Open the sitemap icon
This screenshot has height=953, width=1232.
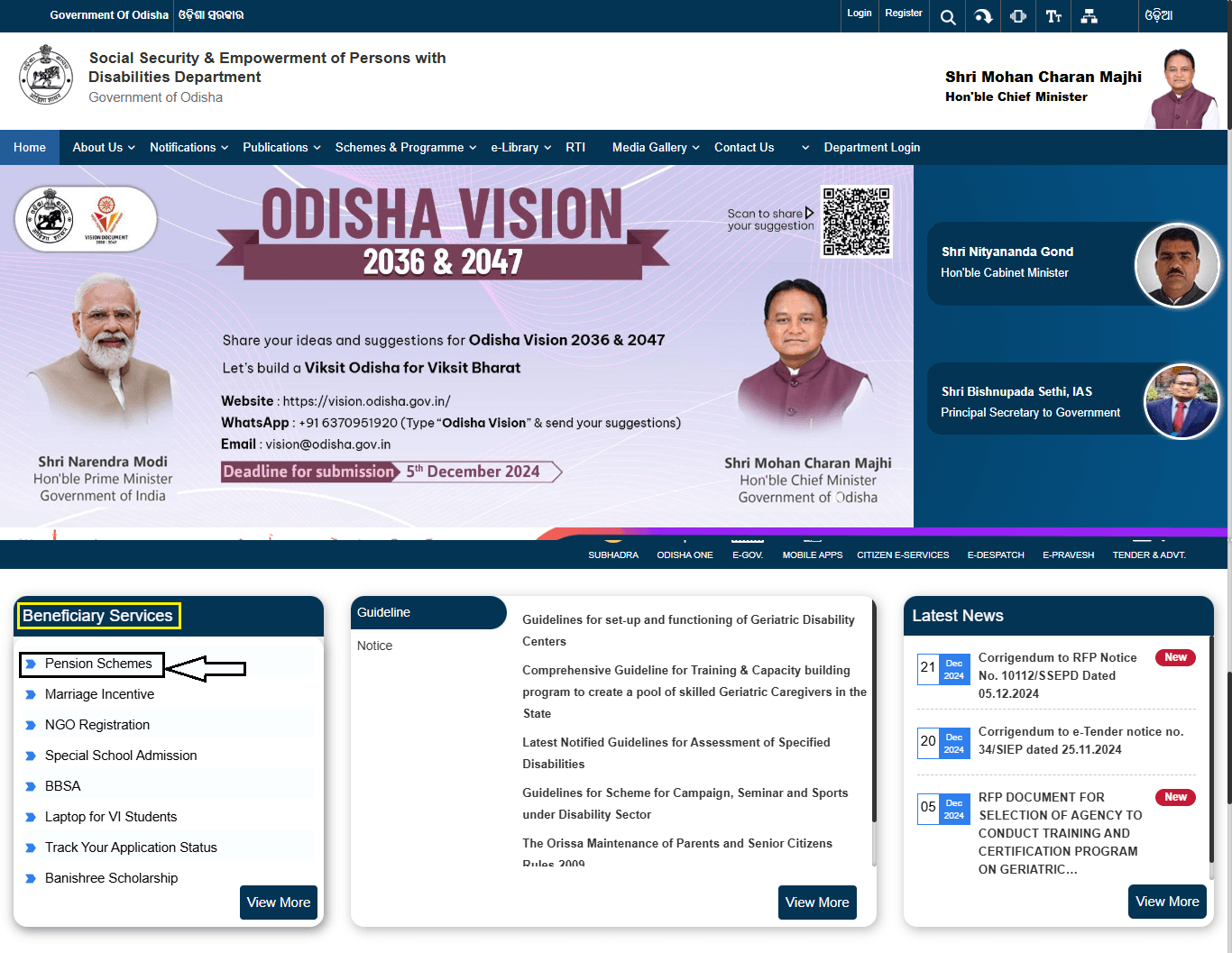(x=1089, y=16)
